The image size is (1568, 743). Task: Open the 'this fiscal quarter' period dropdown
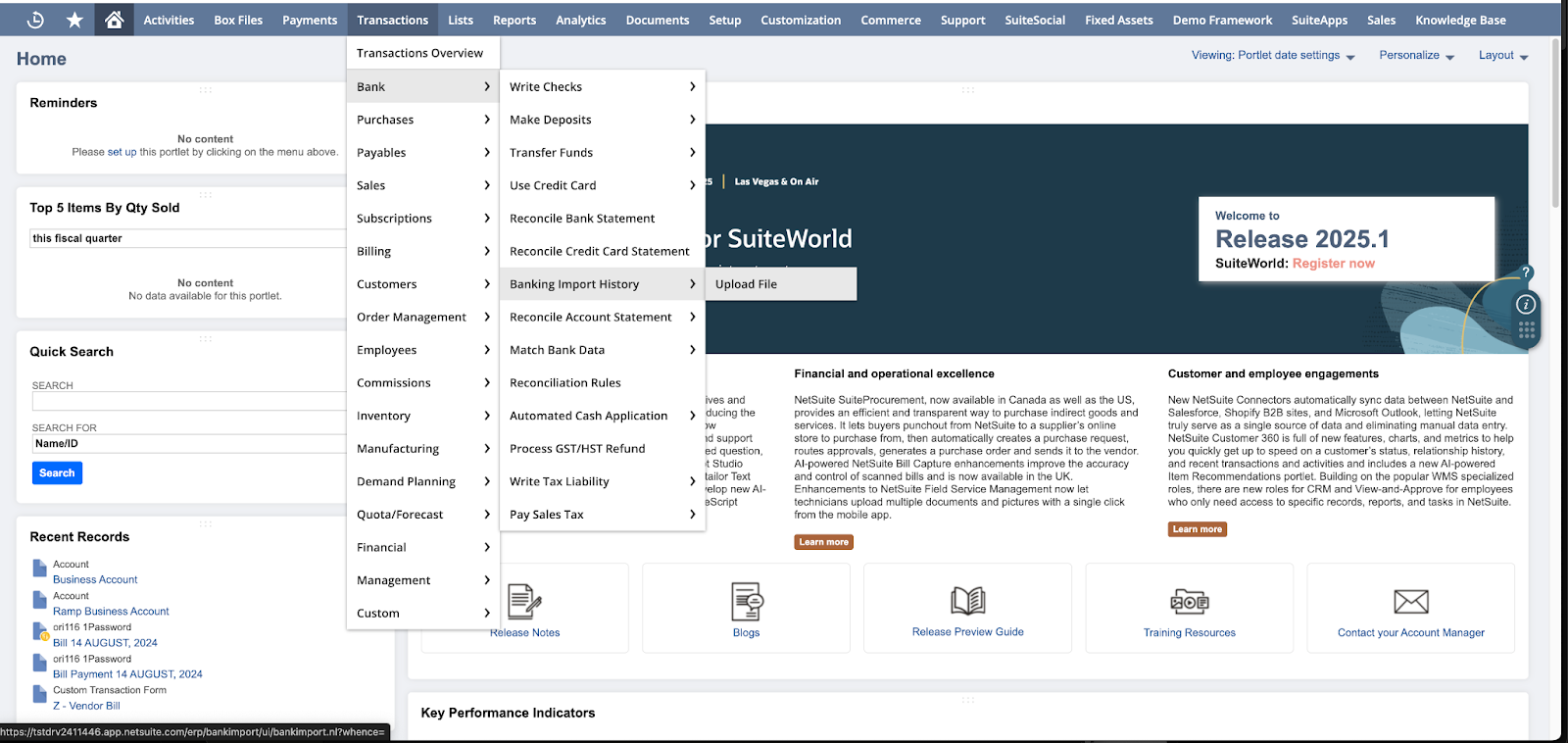coord(187,238)
